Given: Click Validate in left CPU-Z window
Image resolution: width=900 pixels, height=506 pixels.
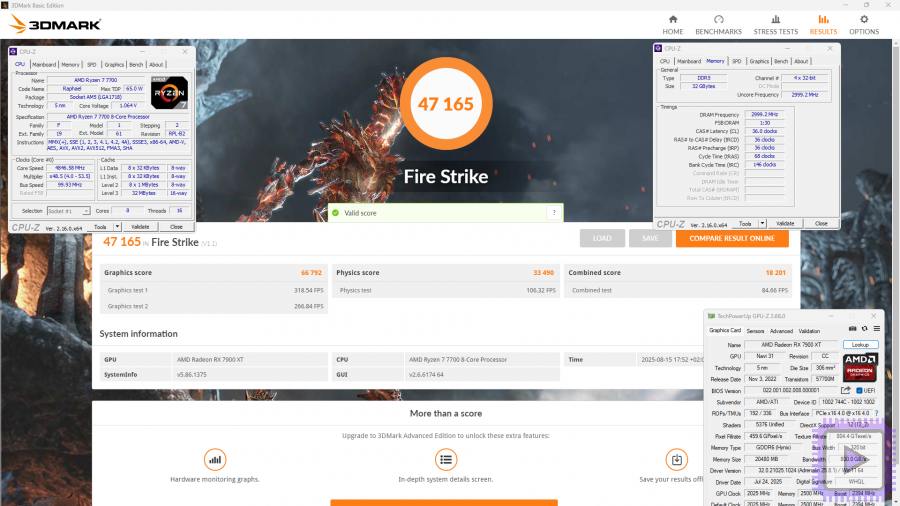Looking at the screenshot, I should pyautogui.click(x=140, y=227).
